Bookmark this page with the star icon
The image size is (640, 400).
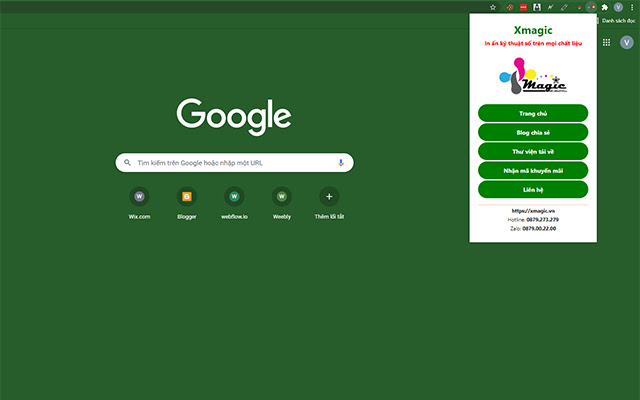coord(493,7)
